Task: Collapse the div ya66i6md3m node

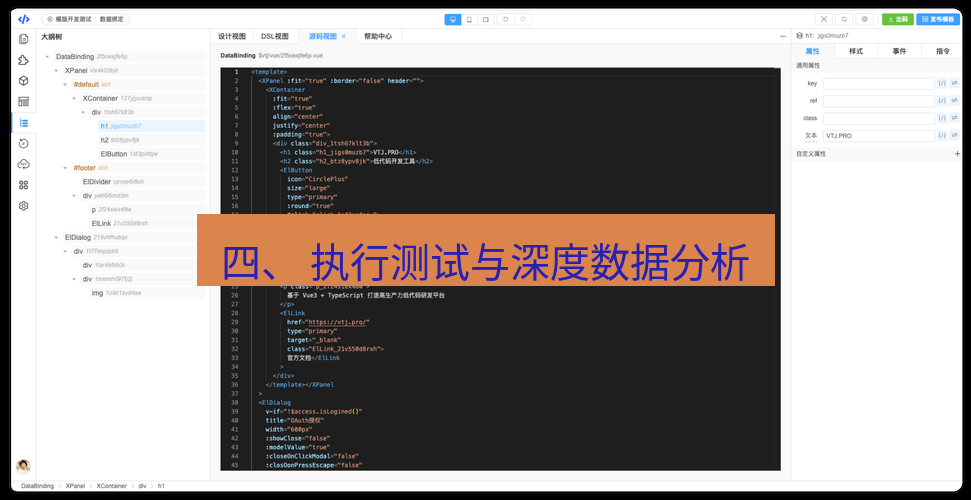Action: pos(74,196)
